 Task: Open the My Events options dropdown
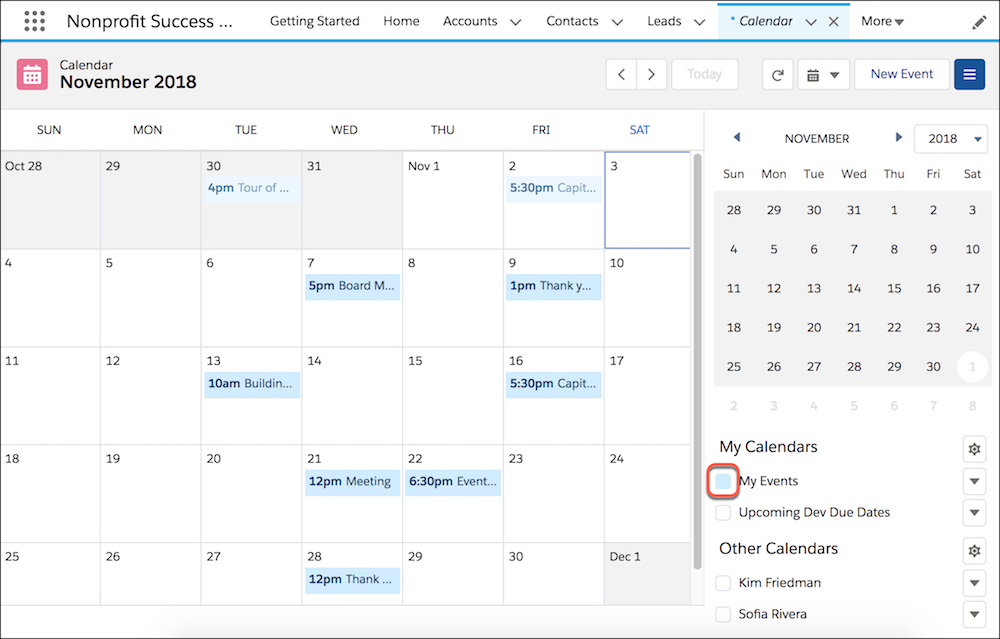tap(974, 481)
